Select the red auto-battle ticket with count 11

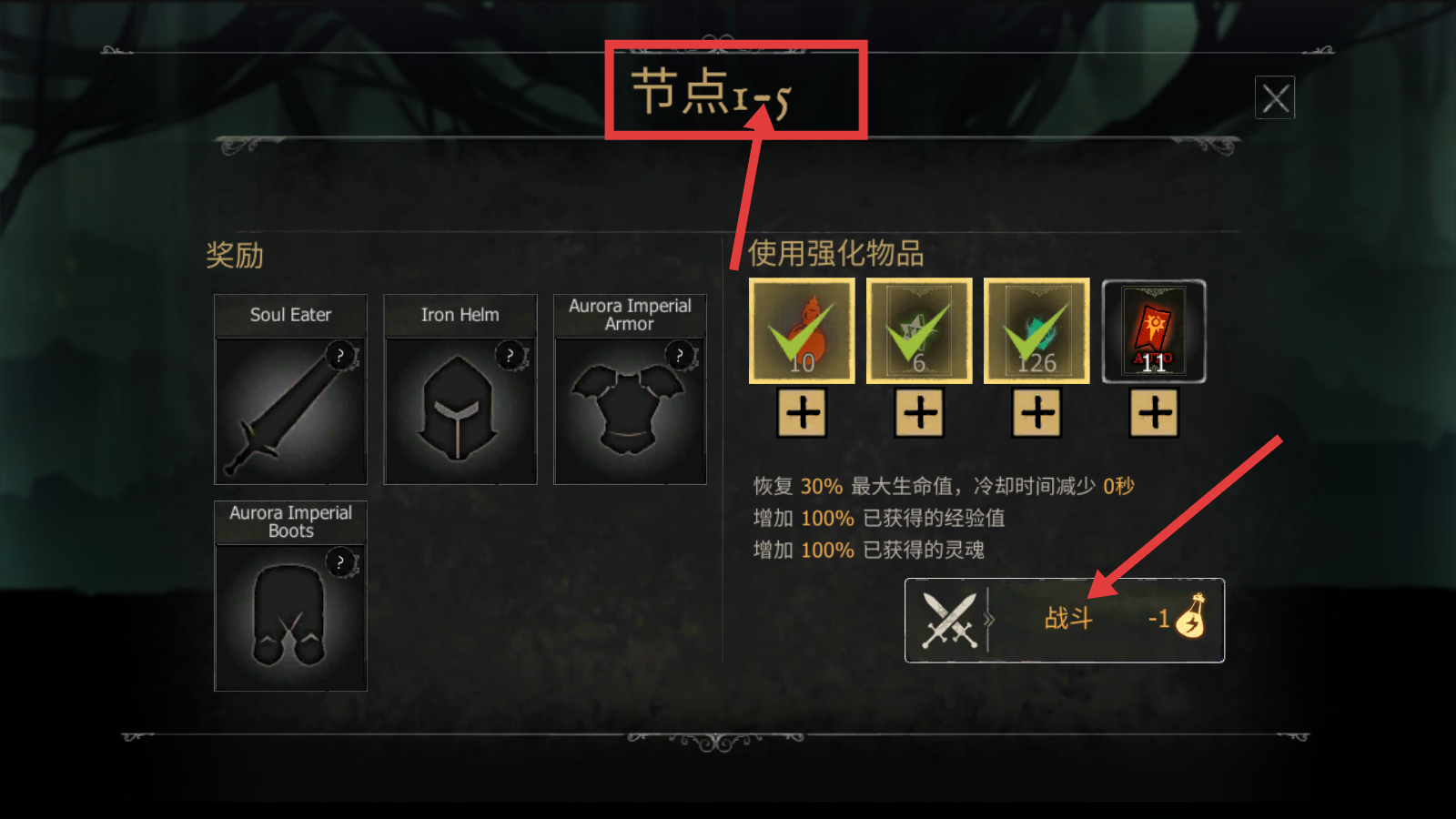tap(1154, 330)
